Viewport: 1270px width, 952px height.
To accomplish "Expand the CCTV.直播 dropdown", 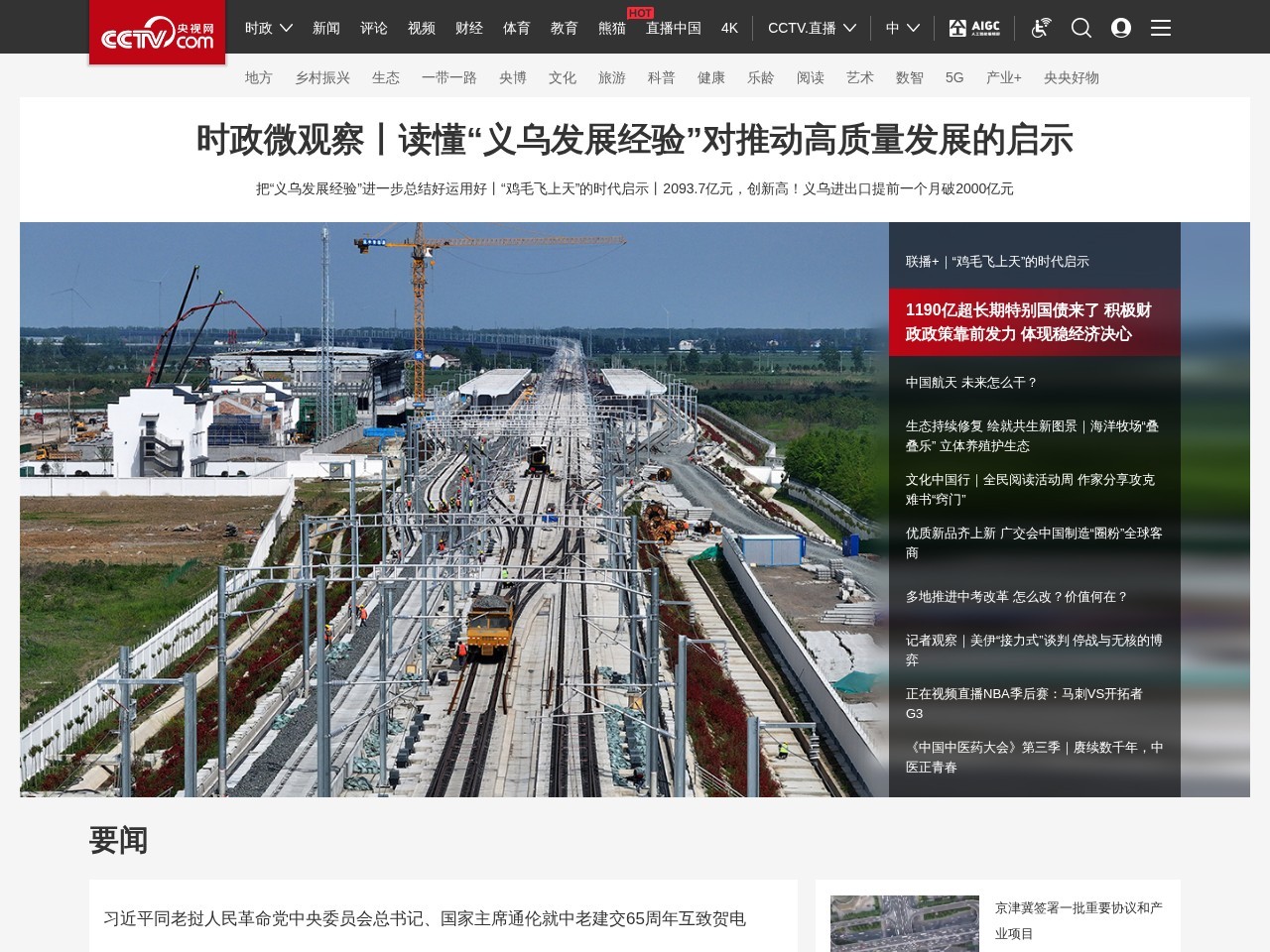I will click(811, 29).
